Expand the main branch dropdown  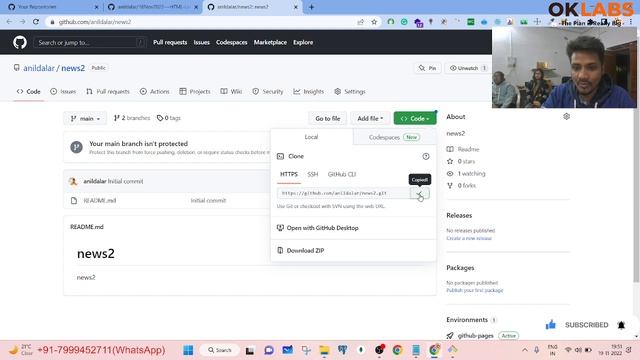[x=85, y=118]
